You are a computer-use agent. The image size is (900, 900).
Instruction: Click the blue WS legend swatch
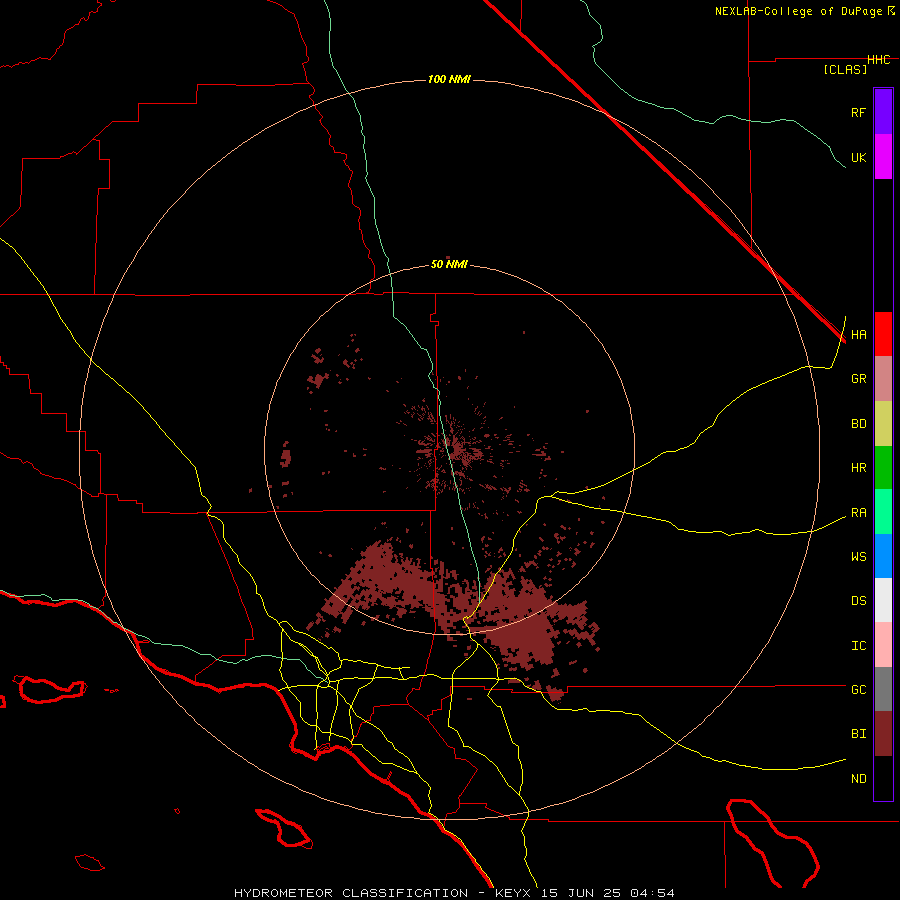click(x=883, y=556)
